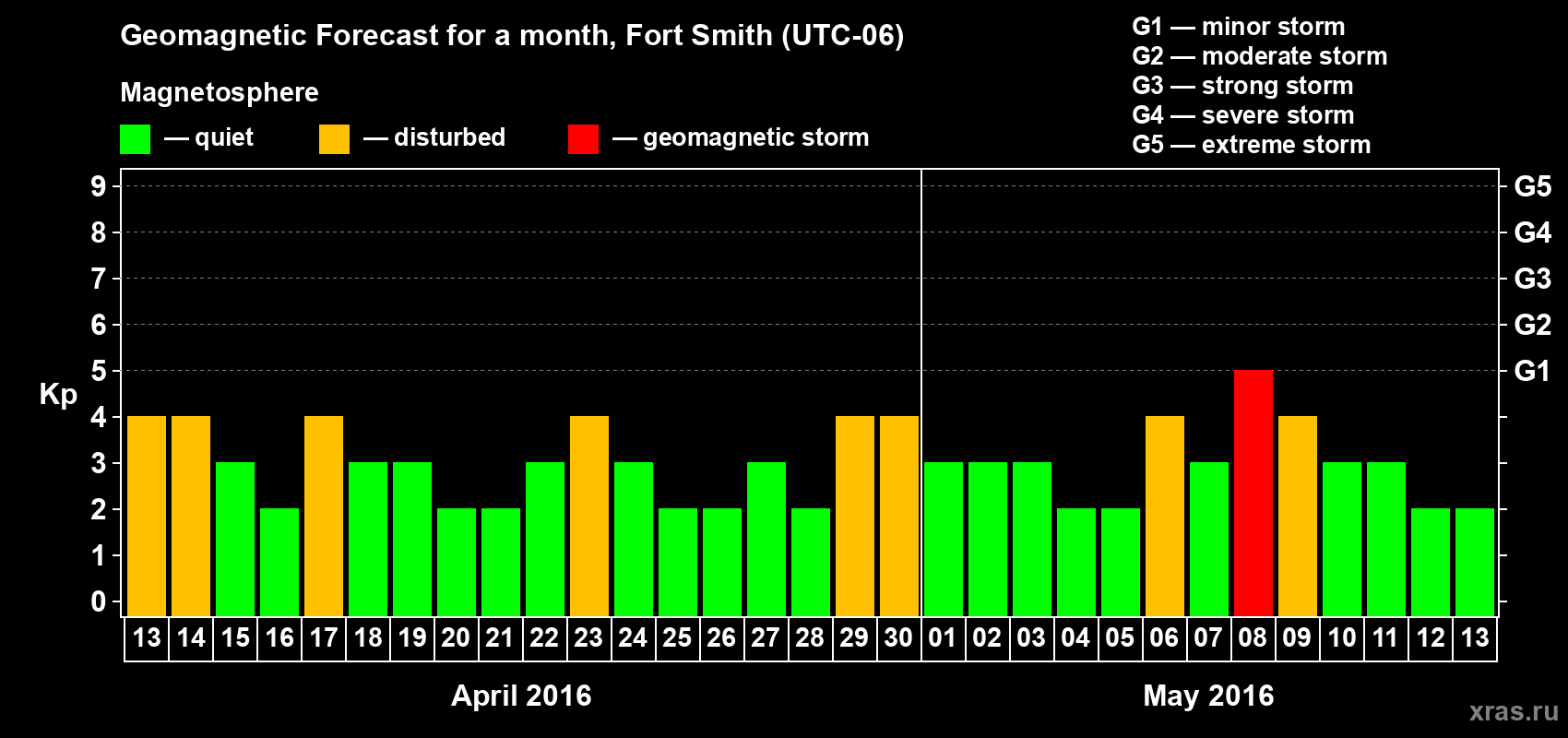Select the green bar for May 13

1475,563
